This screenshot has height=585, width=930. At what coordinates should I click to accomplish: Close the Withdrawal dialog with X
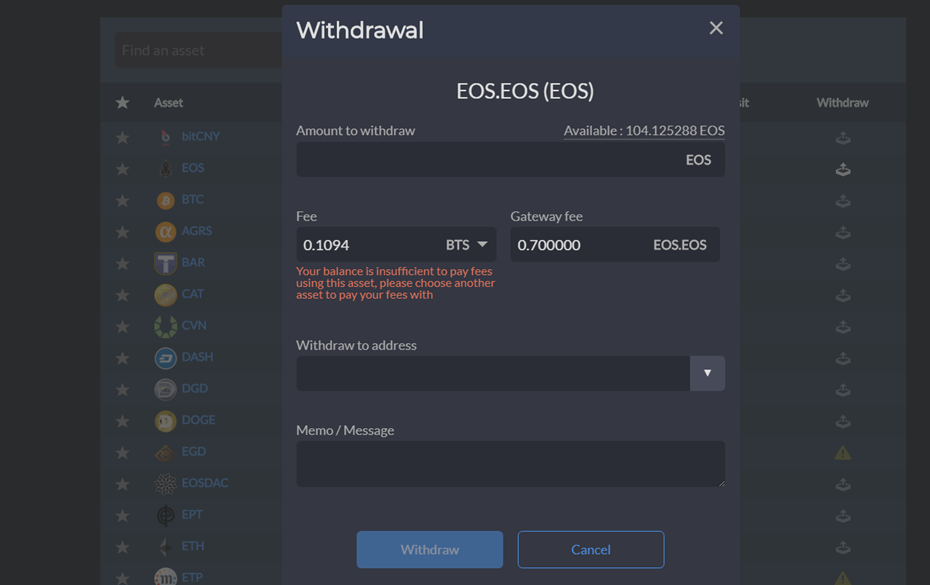[716, 28]
